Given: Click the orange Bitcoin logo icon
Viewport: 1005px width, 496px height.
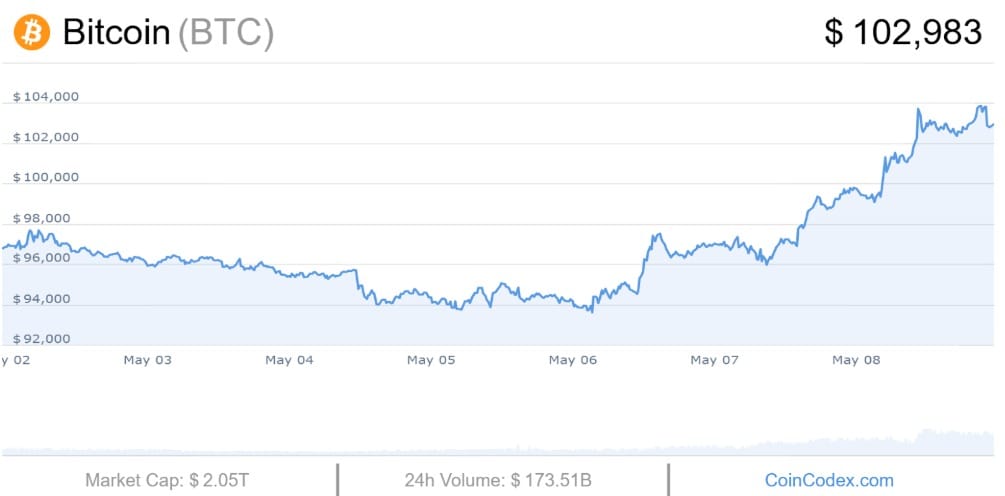Looking at the screenshot, I should 32,32.
